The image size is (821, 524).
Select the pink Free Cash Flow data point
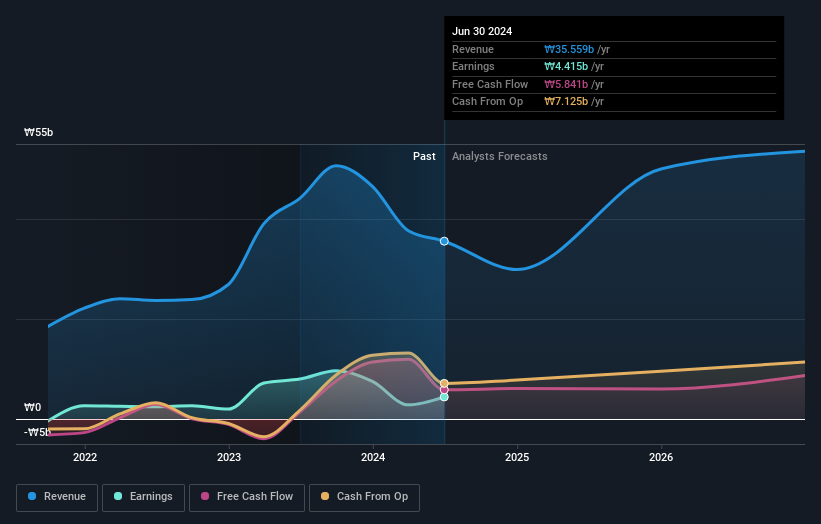tap(444, 390)
